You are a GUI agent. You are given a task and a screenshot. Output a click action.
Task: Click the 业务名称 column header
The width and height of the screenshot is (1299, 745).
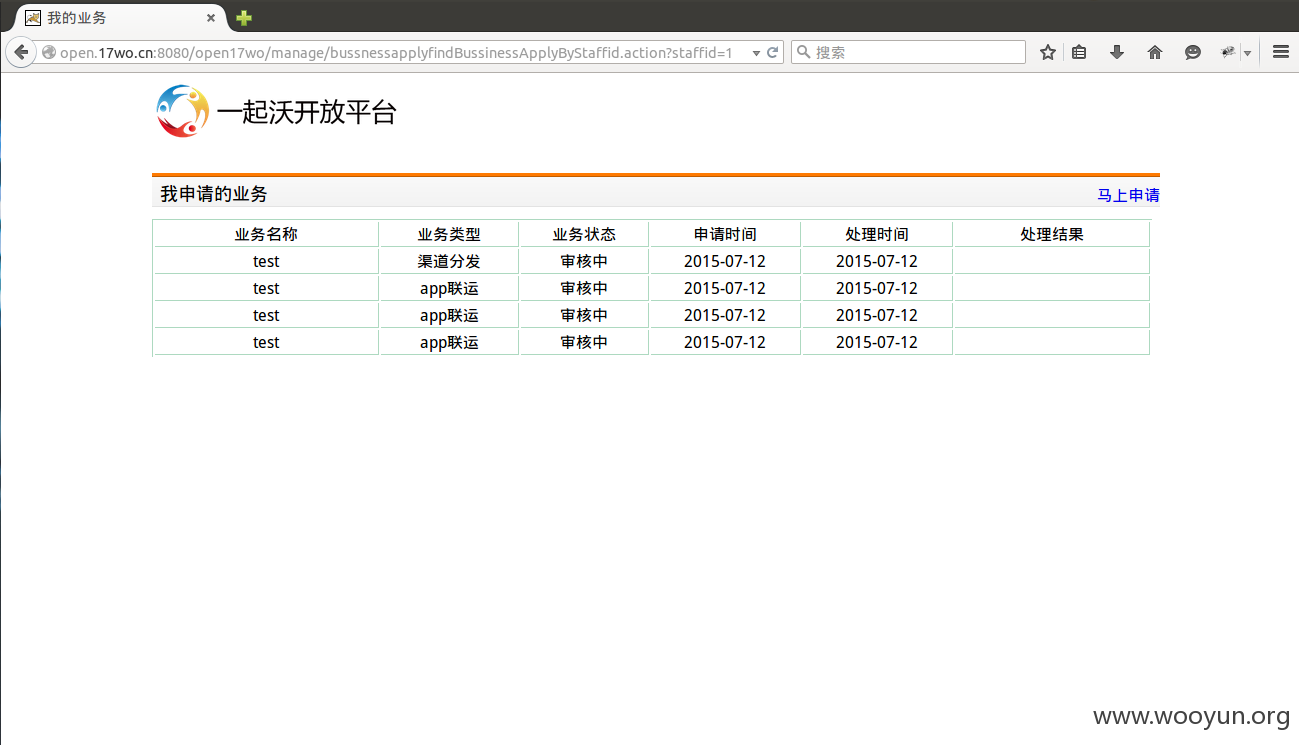266,234
